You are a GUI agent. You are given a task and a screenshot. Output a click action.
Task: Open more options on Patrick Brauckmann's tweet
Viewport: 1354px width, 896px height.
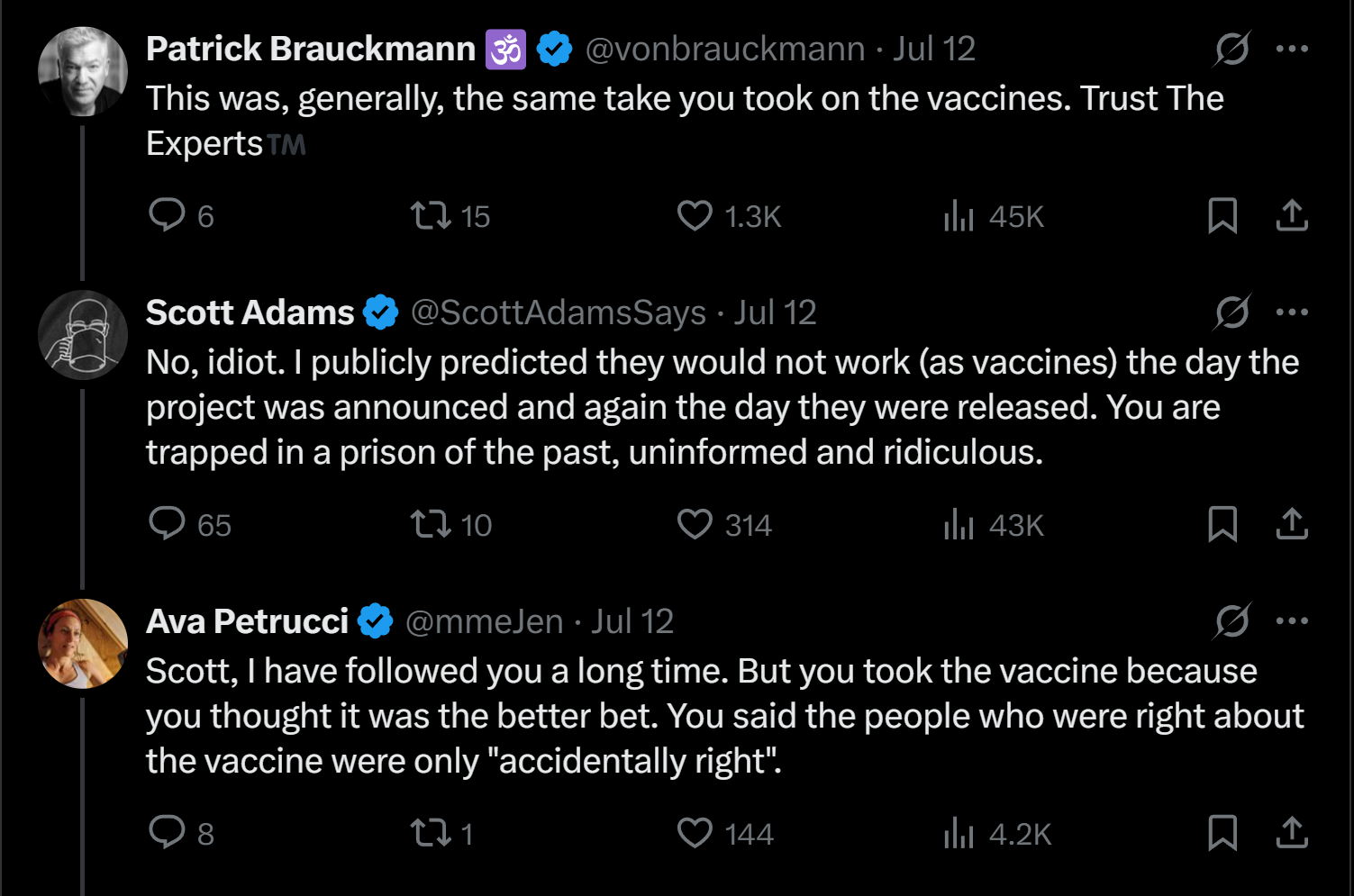(x=1292, y=49)
